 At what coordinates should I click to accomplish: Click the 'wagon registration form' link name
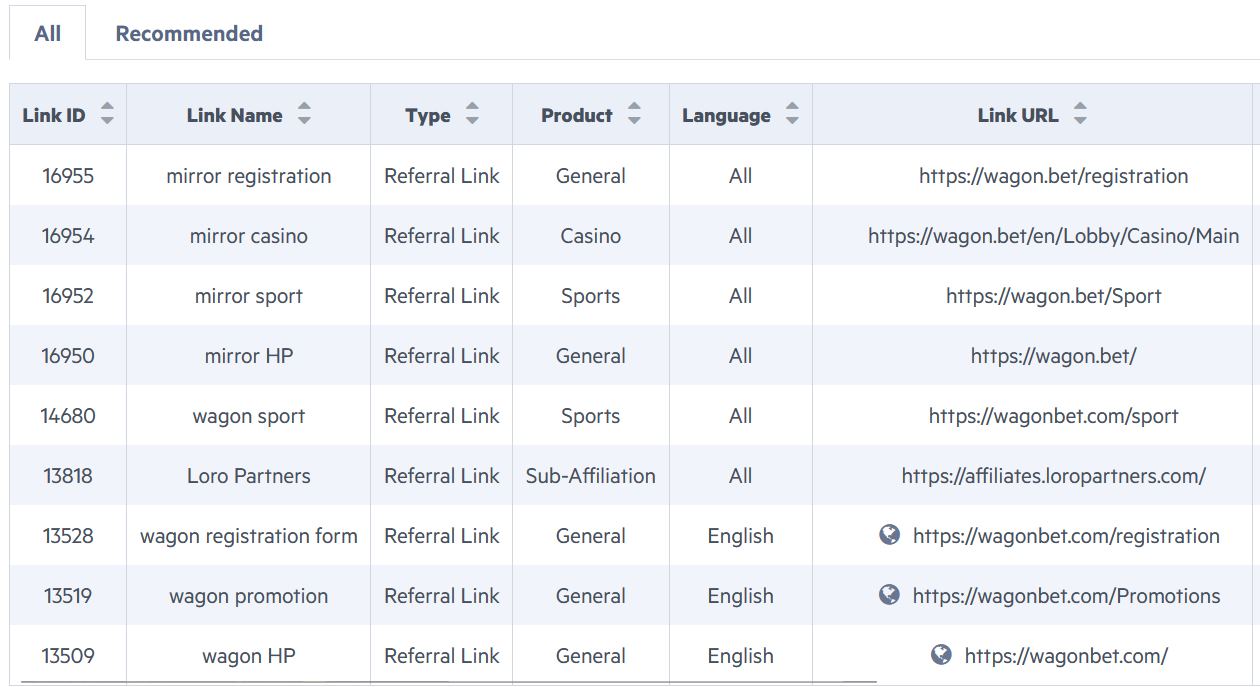(x=249, y=536)
